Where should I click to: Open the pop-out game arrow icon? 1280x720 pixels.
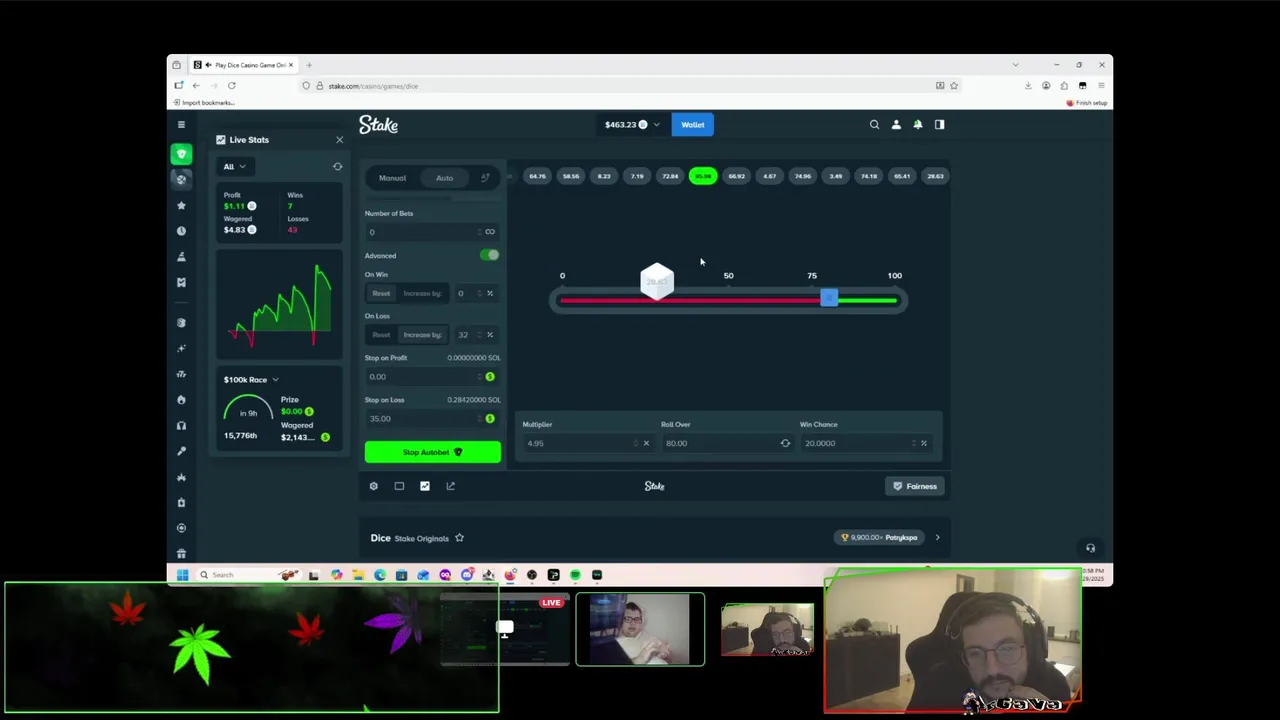[x=450, y=486]
